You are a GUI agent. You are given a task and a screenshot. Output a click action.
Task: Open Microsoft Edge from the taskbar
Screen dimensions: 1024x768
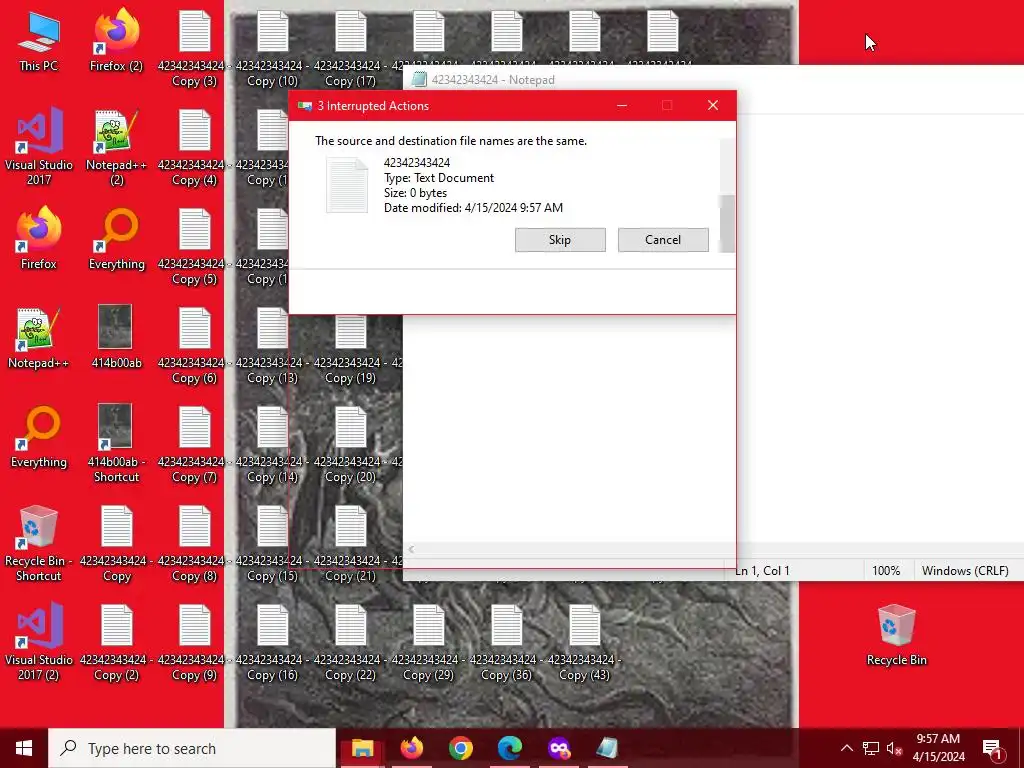coord(509,748)
